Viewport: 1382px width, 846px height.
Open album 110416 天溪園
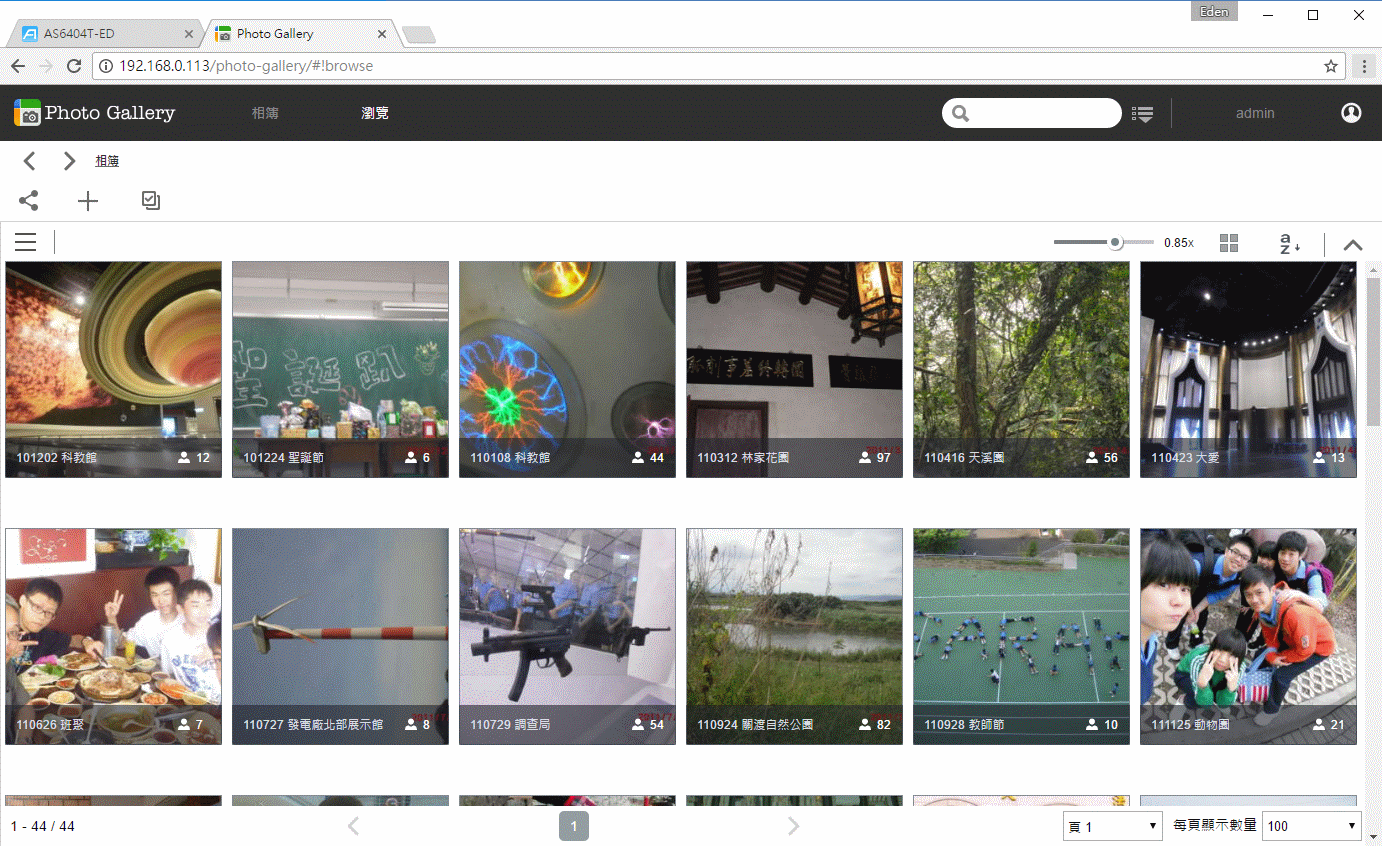pos(1021,369)
